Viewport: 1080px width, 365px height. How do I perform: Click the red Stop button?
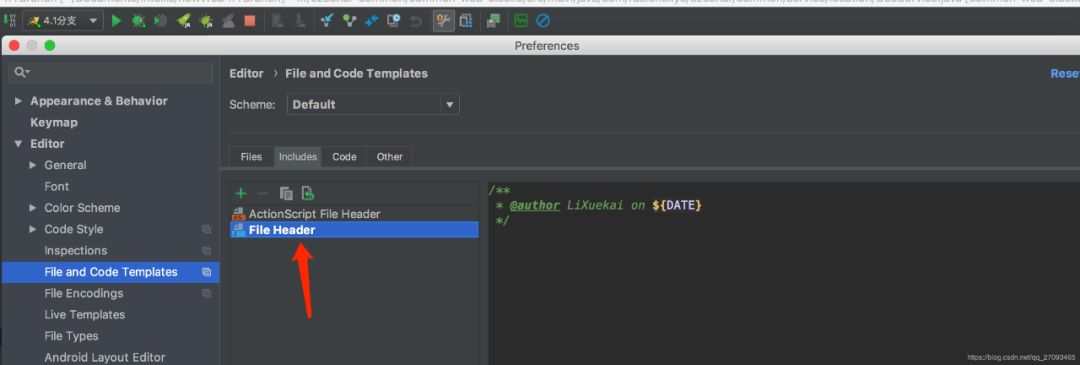point(249,21)
